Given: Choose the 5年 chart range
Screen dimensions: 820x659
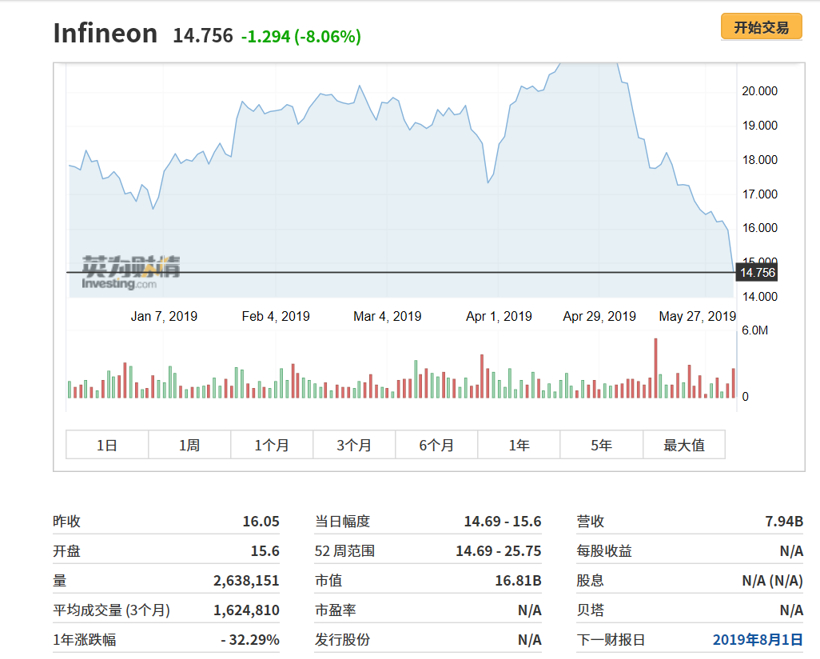Looking at the screenshot, I should [601, 445].
